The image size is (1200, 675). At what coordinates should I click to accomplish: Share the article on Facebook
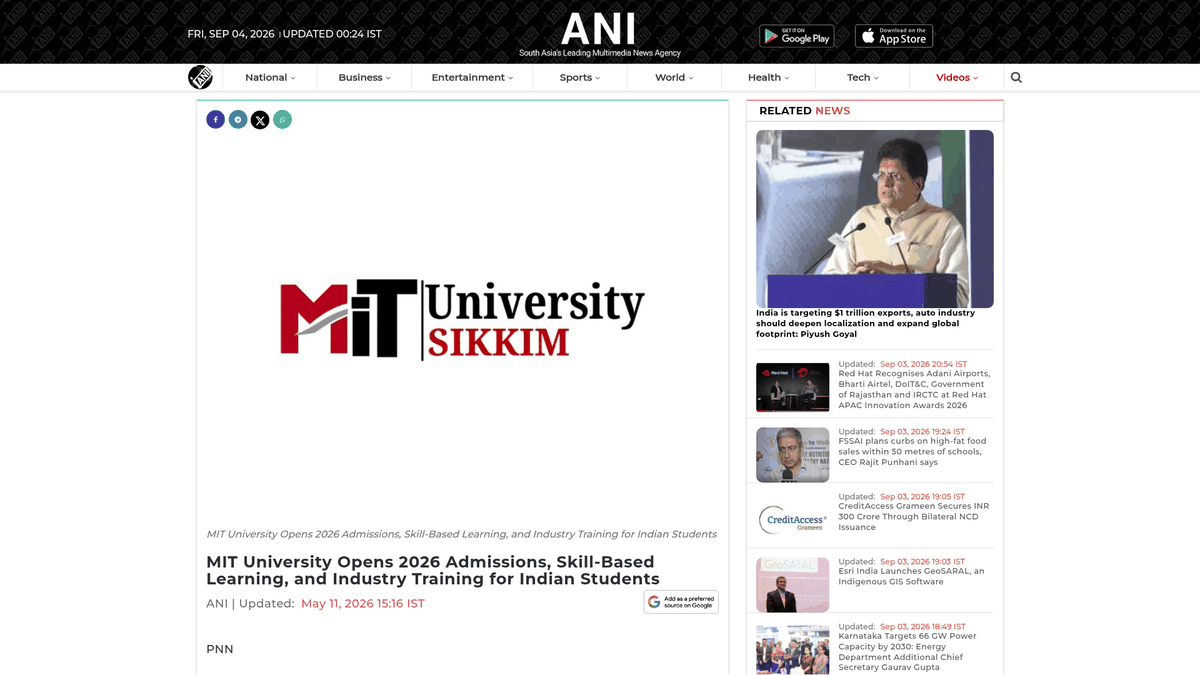coord(215,120)
